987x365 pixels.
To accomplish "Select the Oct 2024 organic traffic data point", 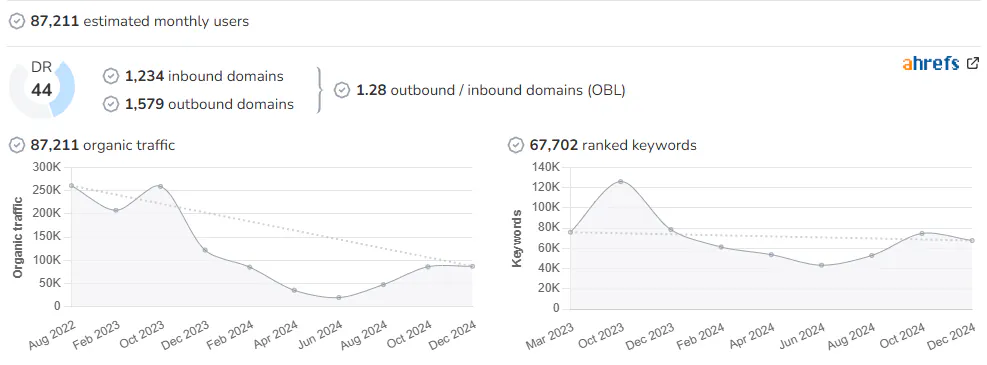I will [427, 267].
